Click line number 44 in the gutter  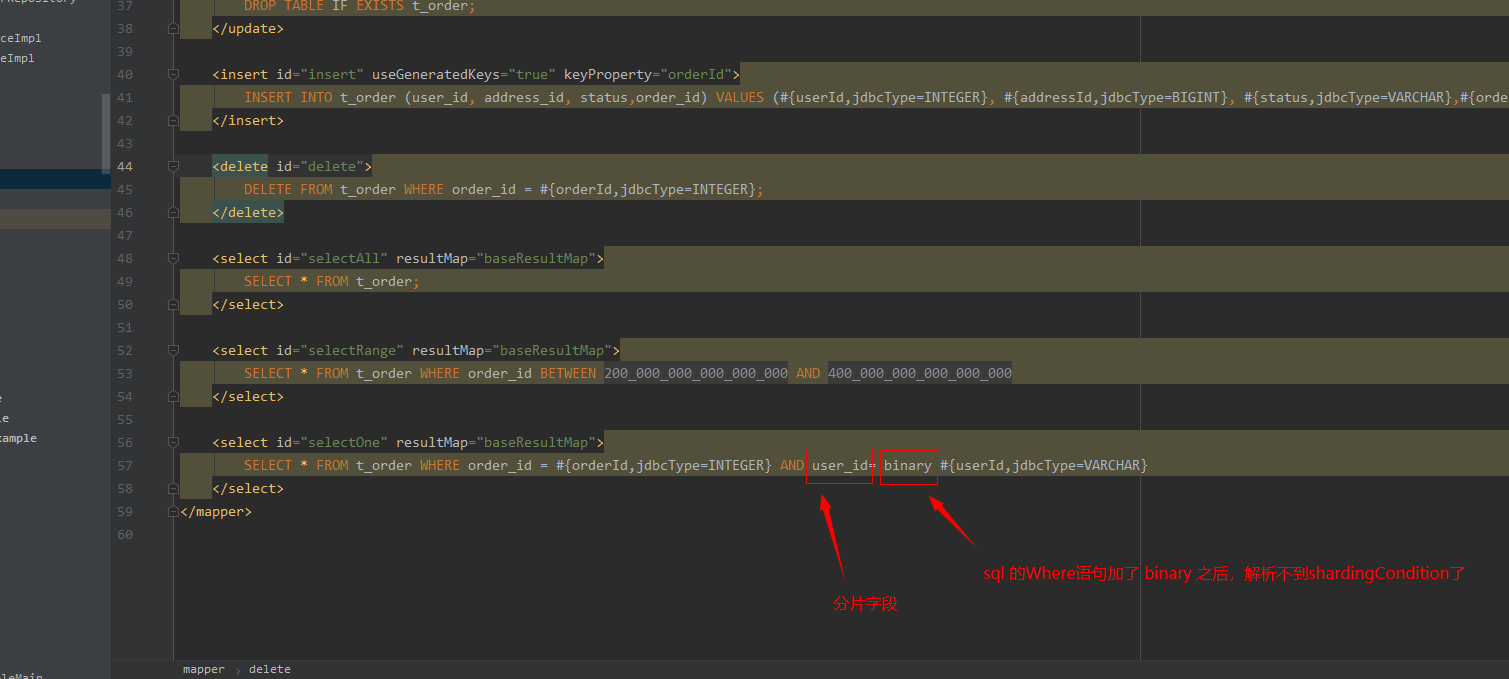point(124,166)
